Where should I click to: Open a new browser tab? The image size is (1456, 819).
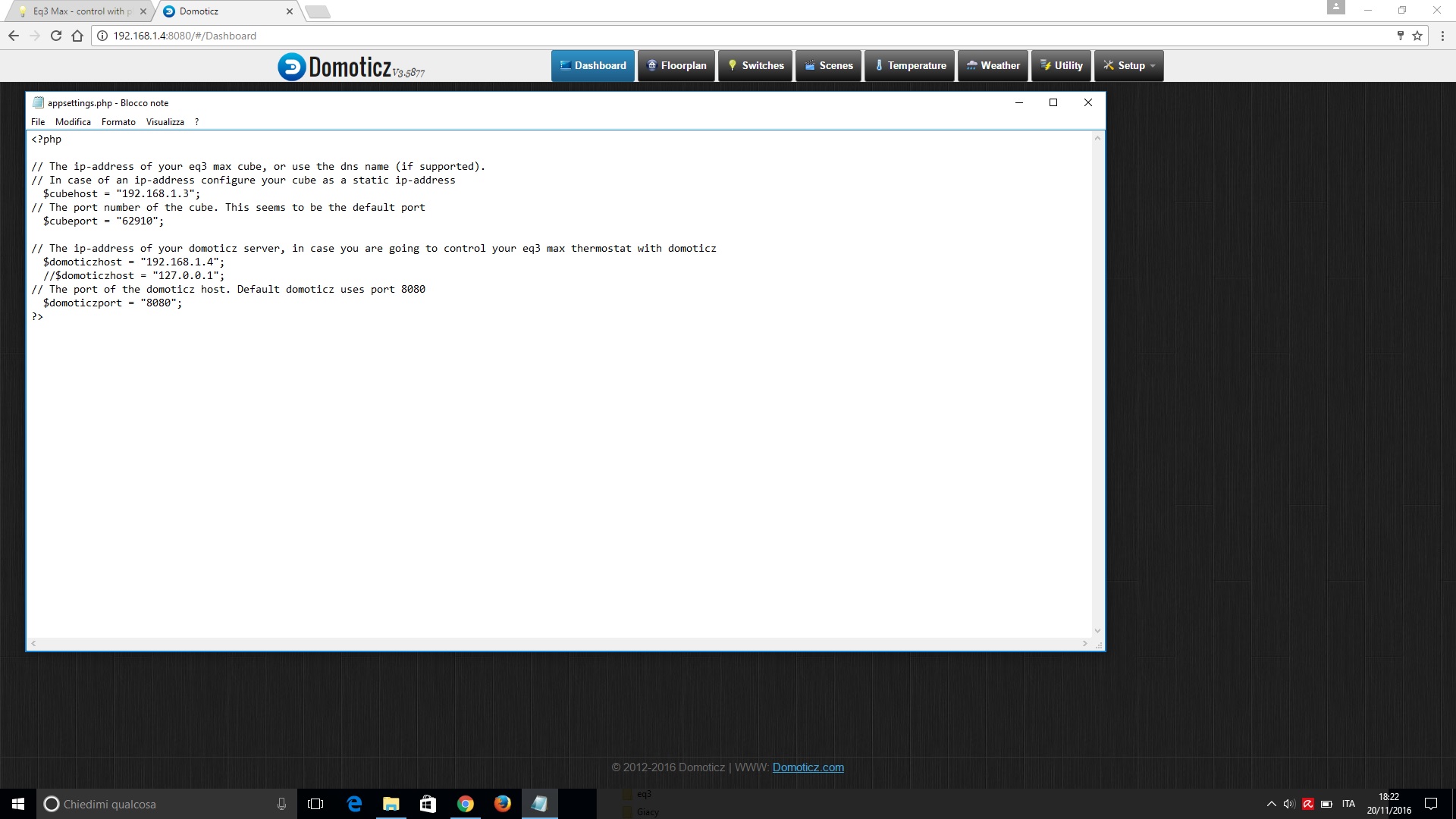point(317,11)
